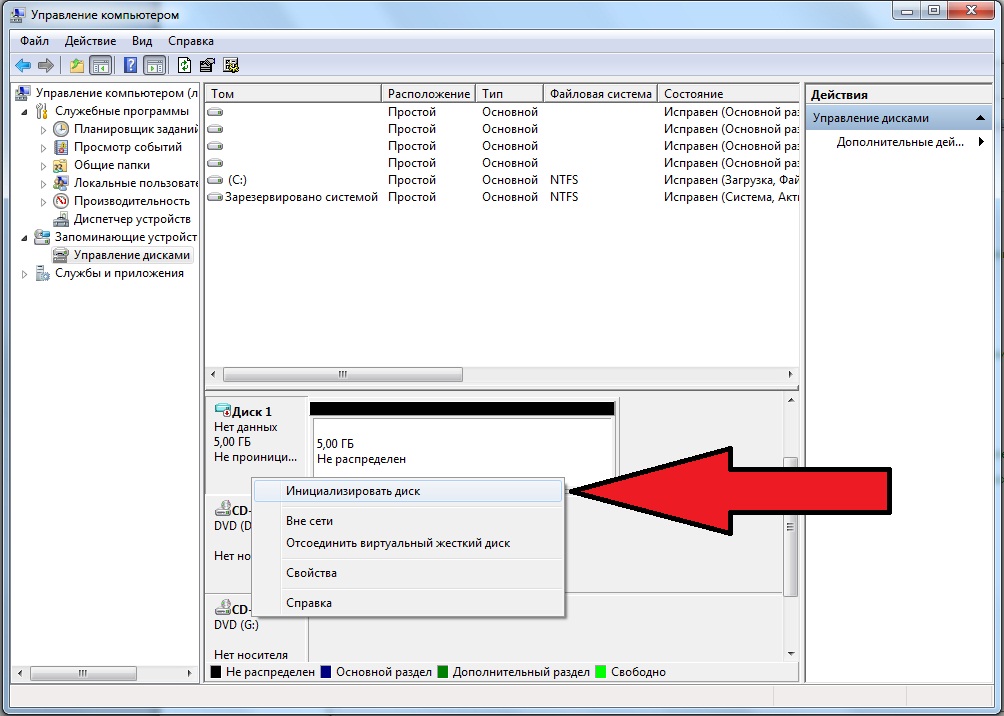The width and height of the screenshot is (1004, 716).
Task: Click bright green Свободно legend swatch
Action: pos(601,672)
